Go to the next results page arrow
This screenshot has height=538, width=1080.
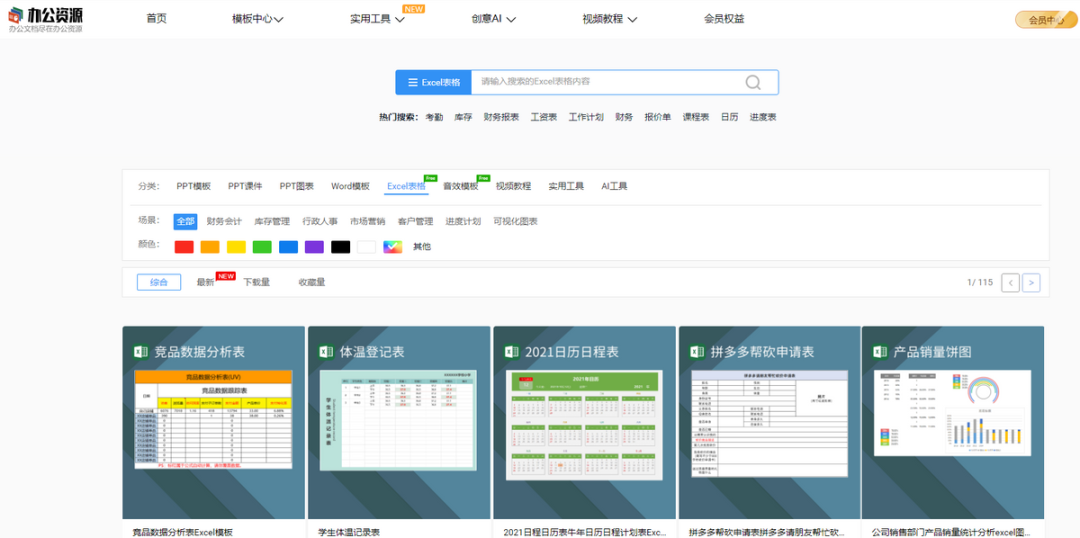[1031, 282]
